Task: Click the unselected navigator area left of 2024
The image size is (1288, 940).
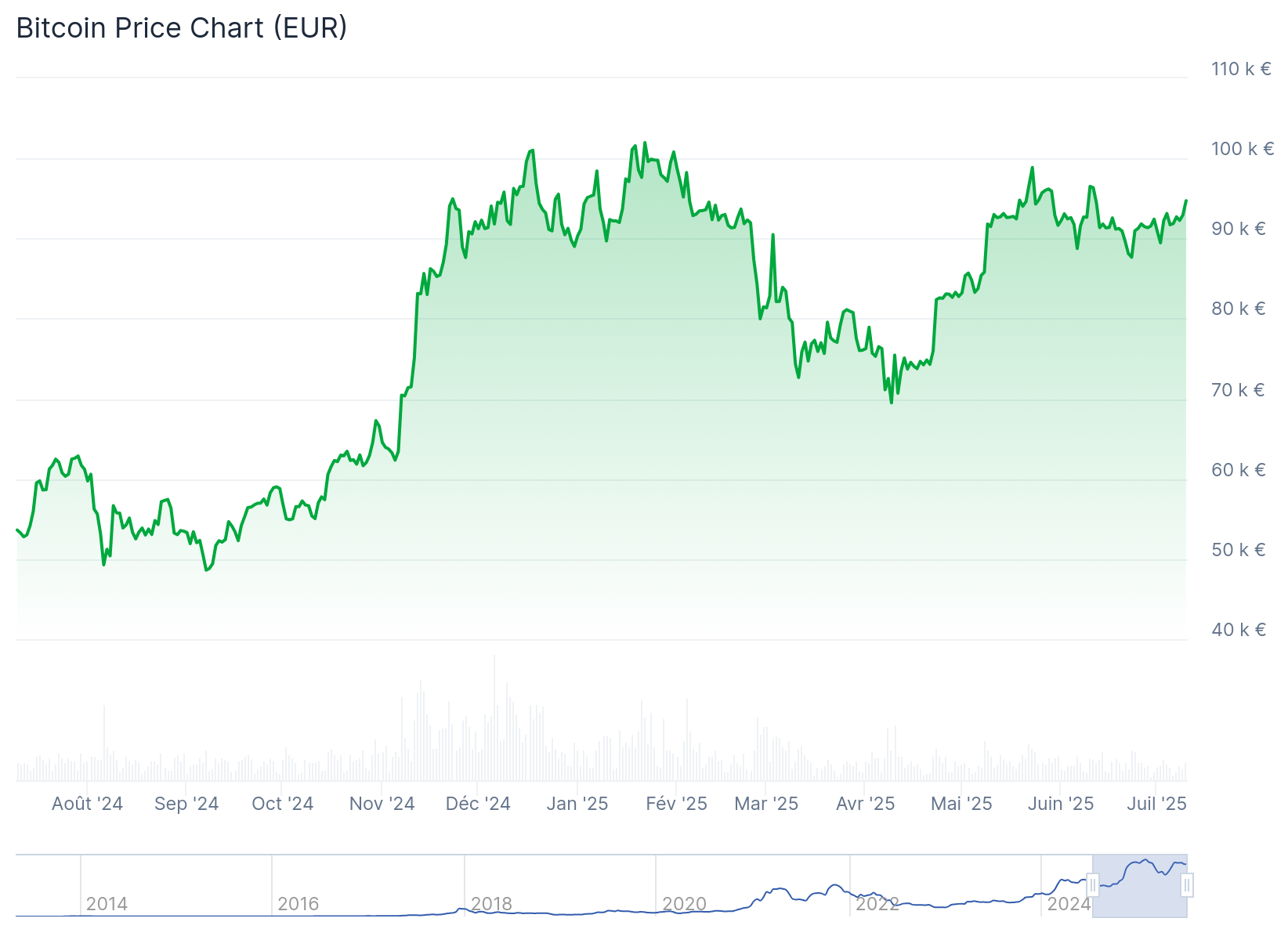Action: pyautogui.click(x=548, y=893)
